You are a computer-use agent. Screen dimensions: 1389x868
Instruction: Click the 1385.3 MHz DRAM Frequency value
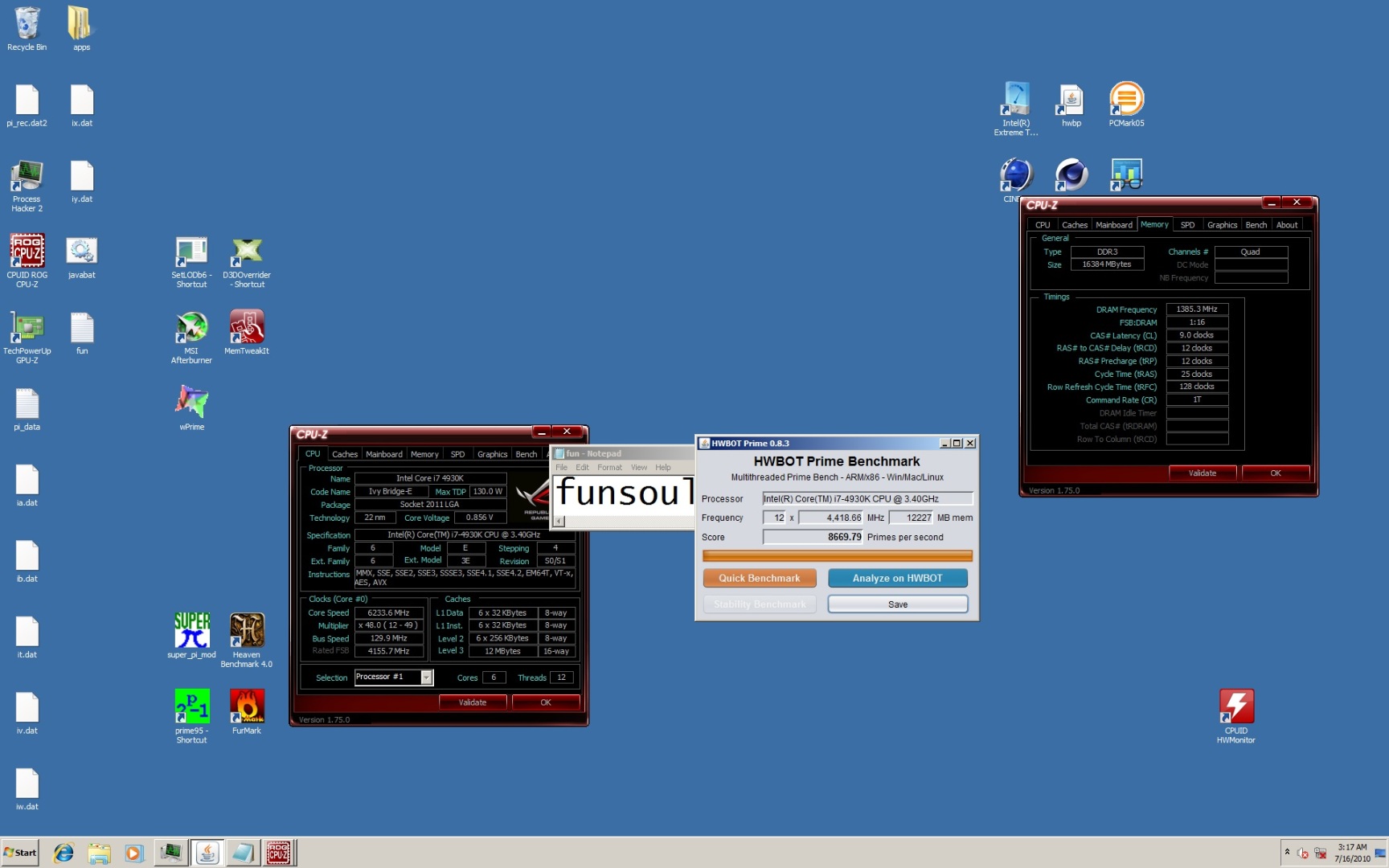1197,309
